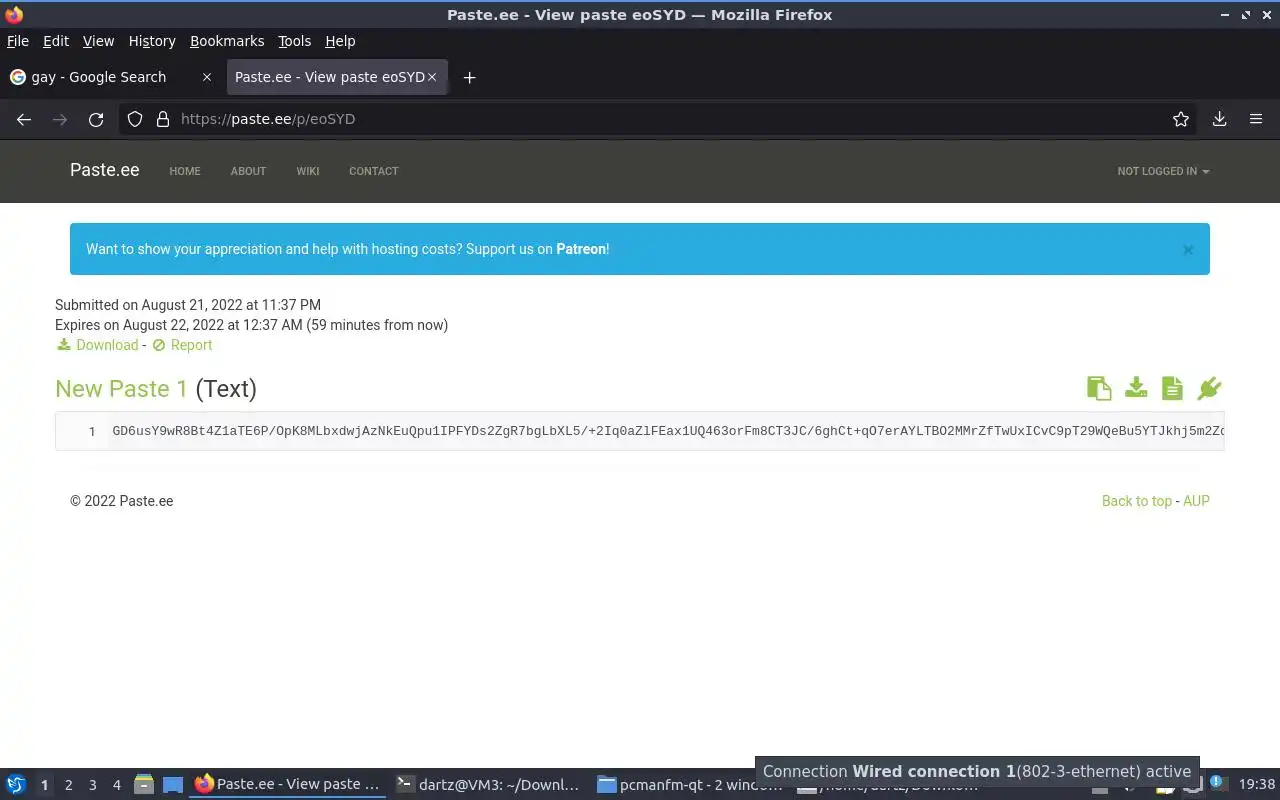This screenshot has width=1280, height=800.
Task: Switch to virtual desktop 2
Action: (68, 785)
